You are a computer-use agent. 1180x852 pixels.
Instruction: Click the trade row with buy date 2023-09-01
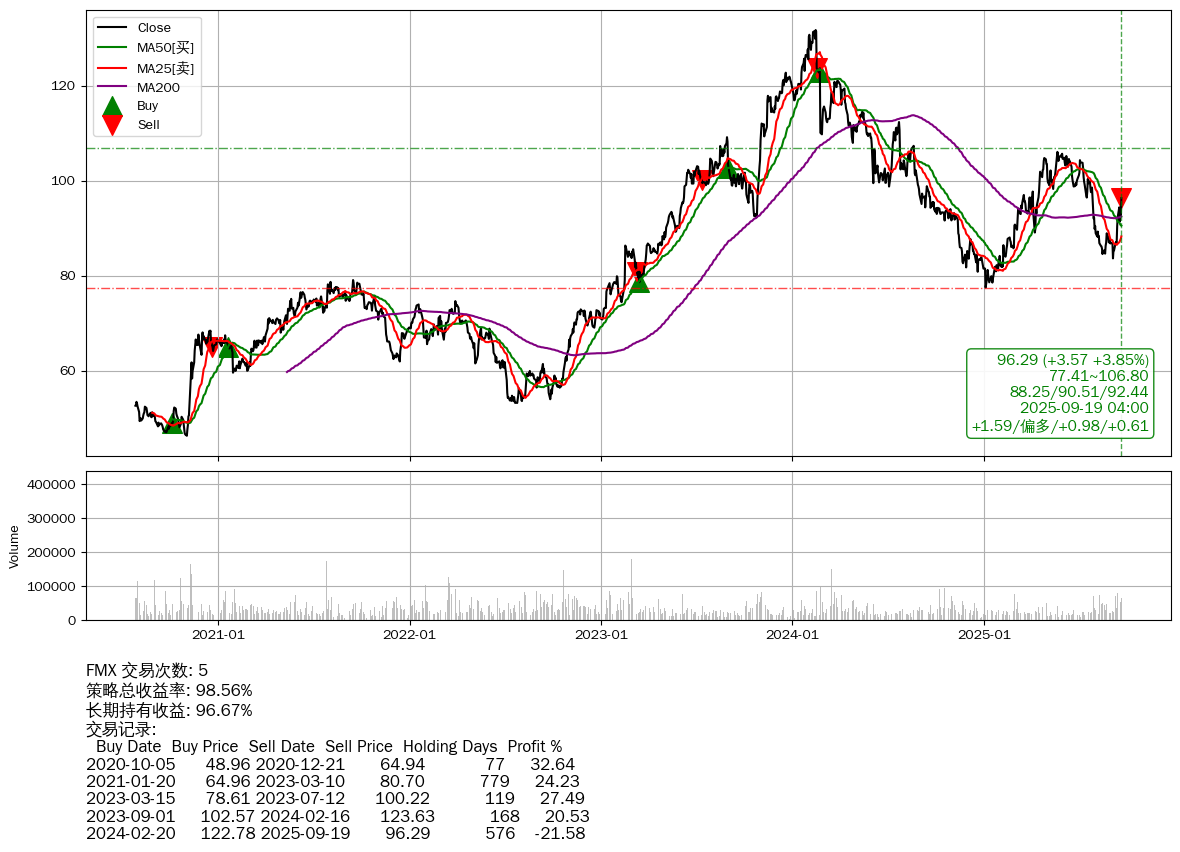tap(337, 815)
